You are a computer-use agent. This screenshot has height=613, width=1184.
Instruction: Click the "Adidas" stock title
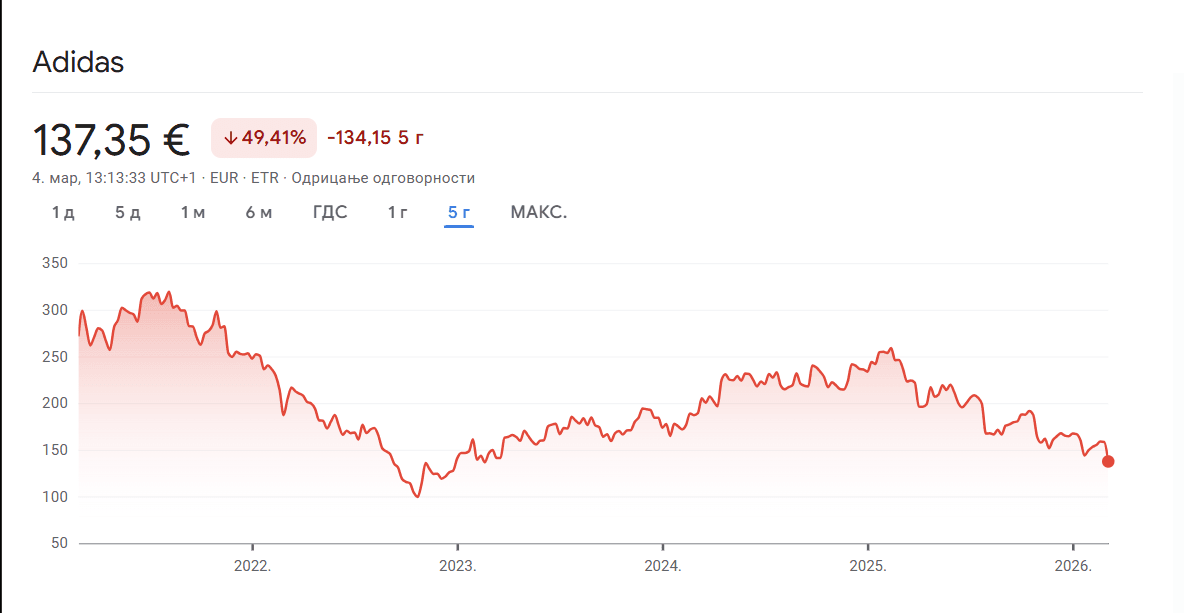tap(78, 62)
